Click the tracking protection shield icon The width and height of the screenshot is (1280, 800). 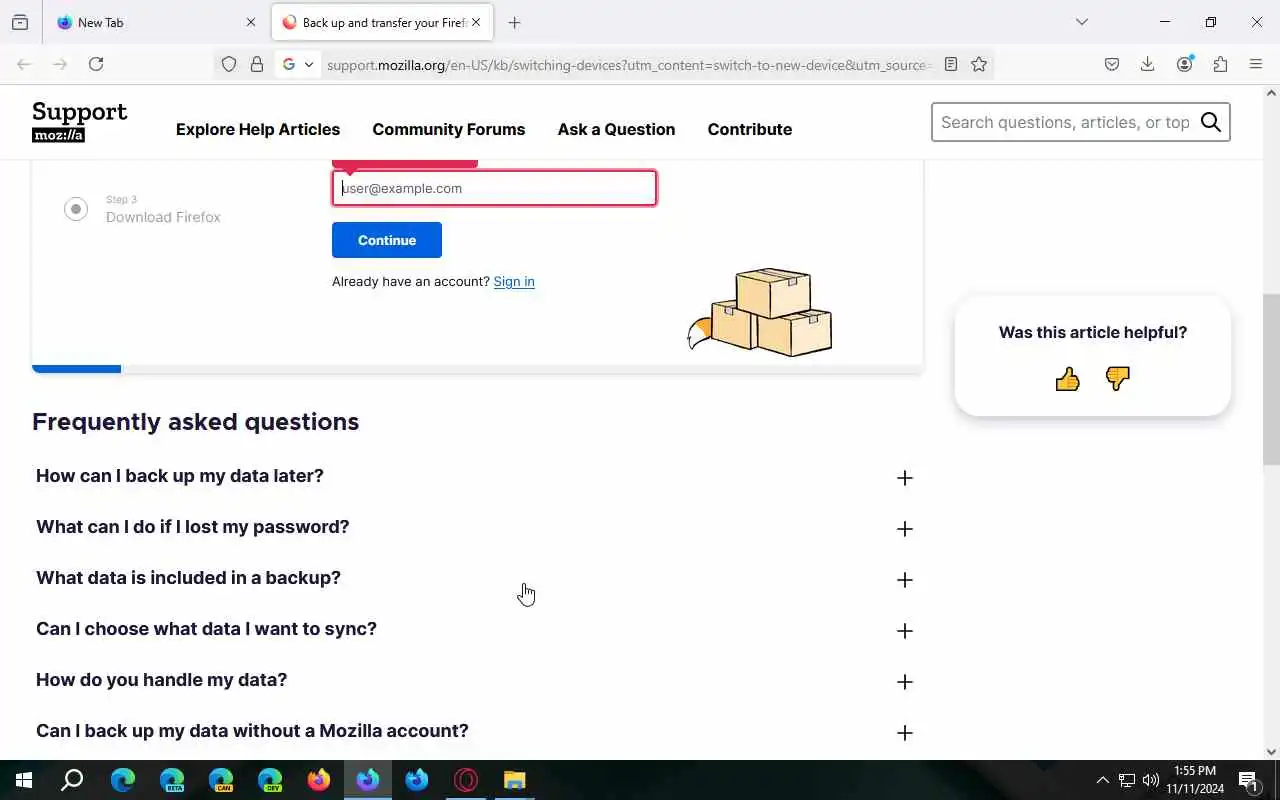[x=229, y=64]
